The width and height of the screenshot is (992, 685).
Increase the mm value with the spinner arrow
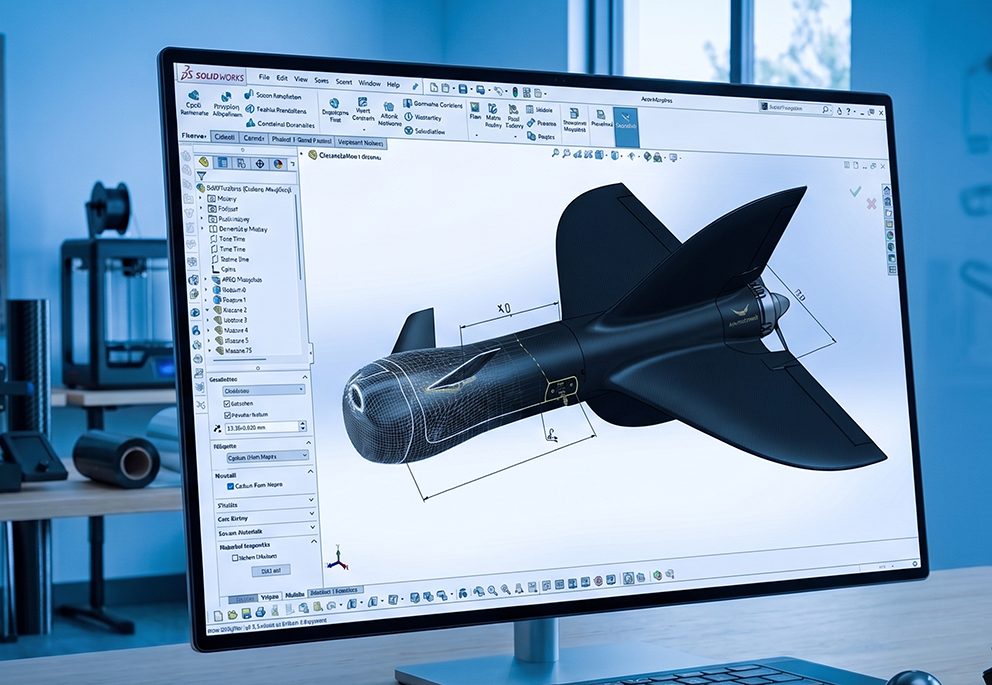[302, 424]
